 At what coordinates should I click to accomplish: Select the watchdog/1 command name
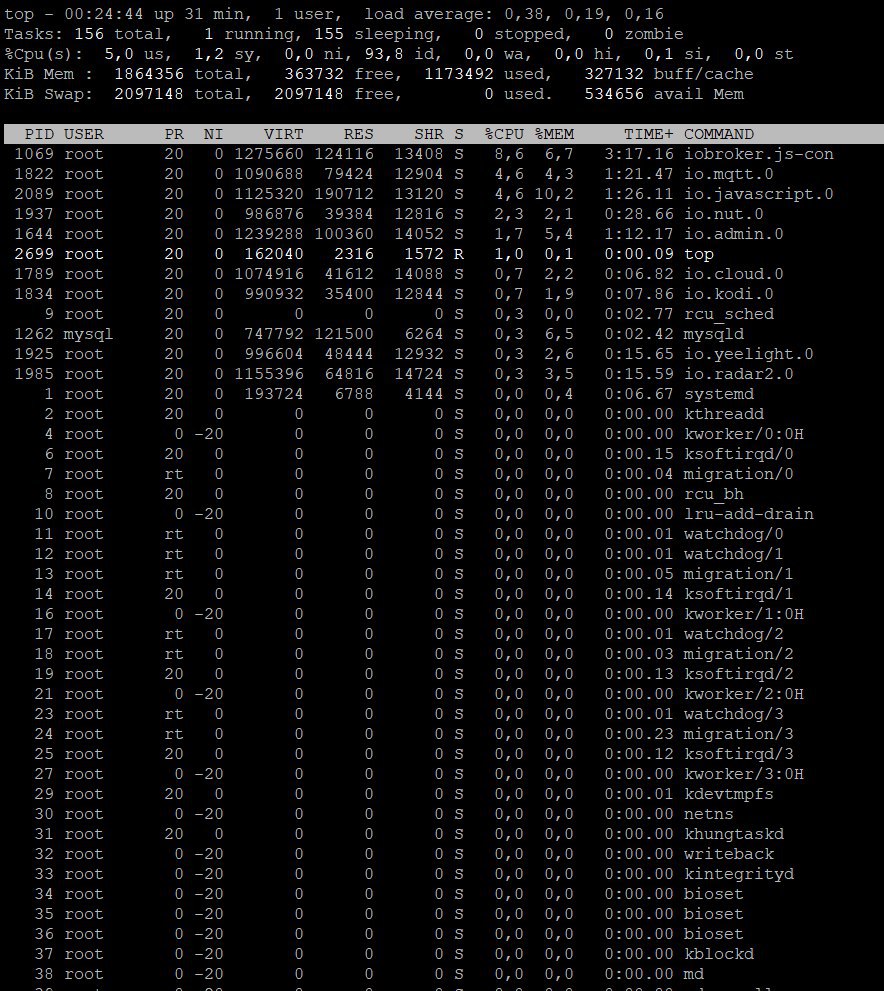click(x=734, y=554)
